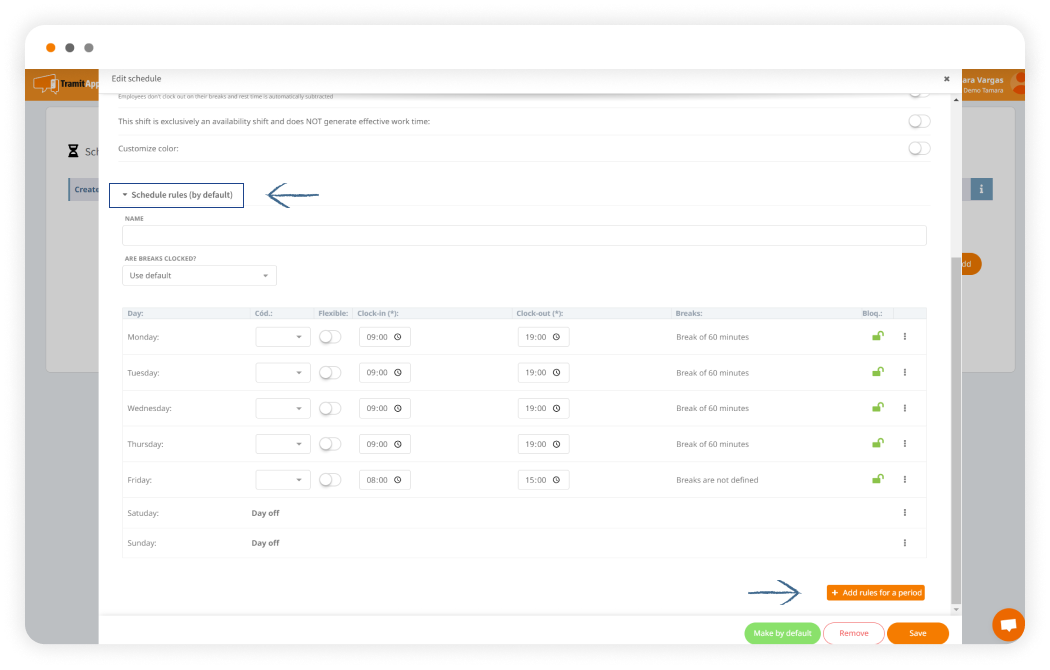Open Sunday's three-dot options menu
Screen dimensions: 1050x670
click(905, 543)
